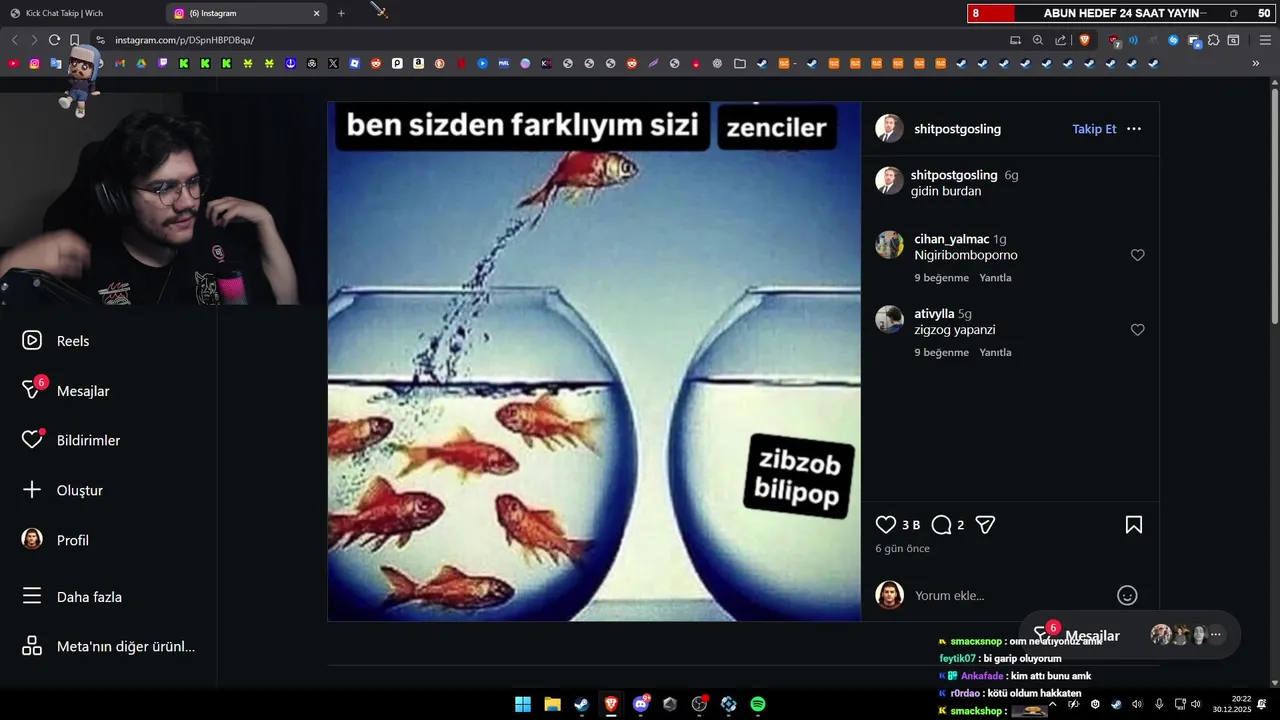Image resolution: width=1280 pixels, height=720 pixels.
Task: Switch to the Instagram browser tab
Action: point(248,13)
